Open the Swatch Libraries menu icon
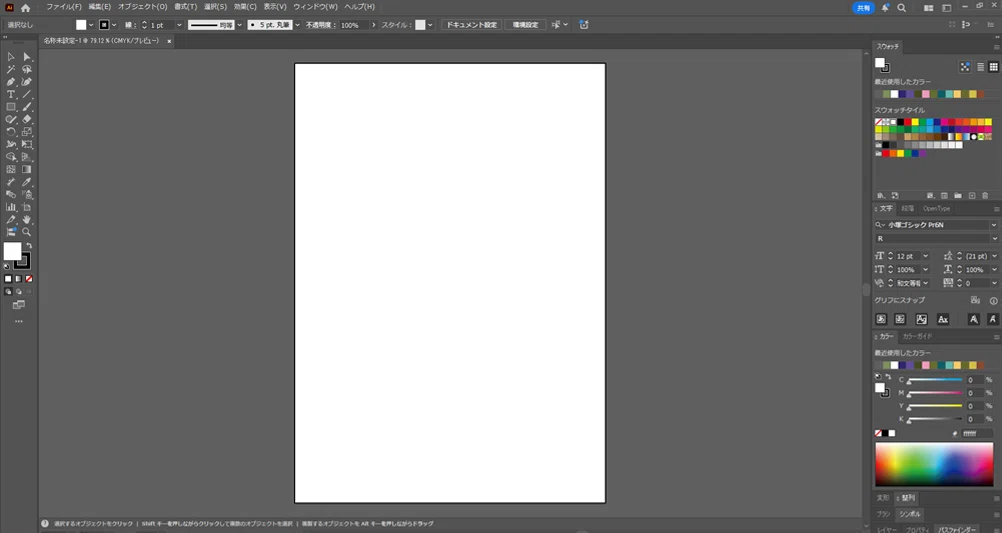 (x=881, y=196)
